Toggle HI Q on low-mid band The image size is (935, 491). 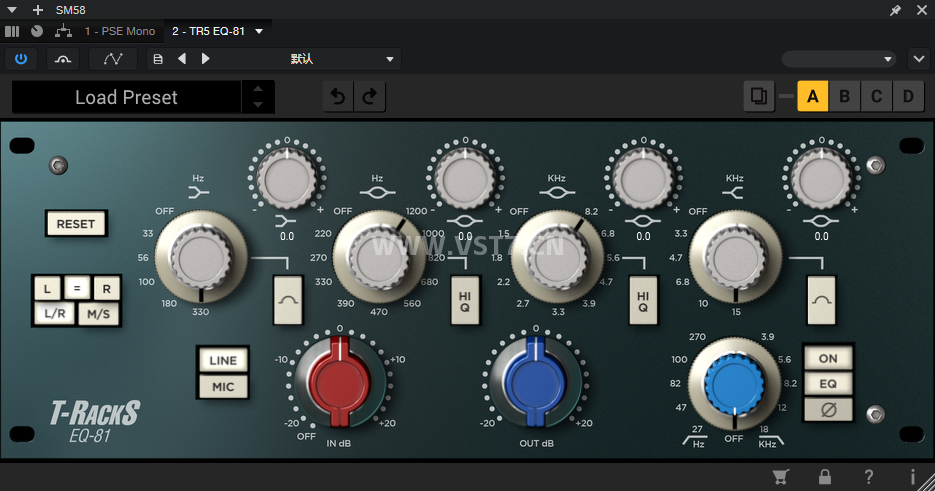click(x=465, y=300)
